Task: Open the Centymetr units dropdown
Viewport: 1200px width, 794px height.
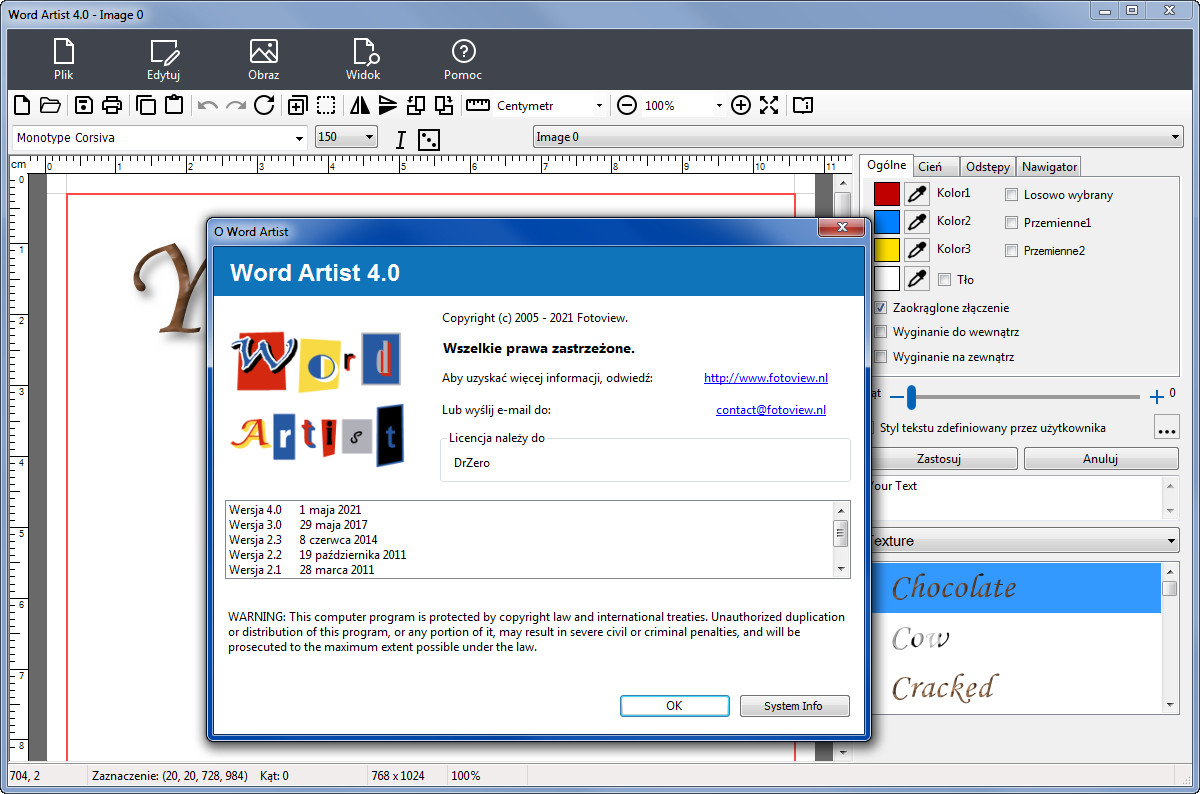Action: [x=599, y=105]
